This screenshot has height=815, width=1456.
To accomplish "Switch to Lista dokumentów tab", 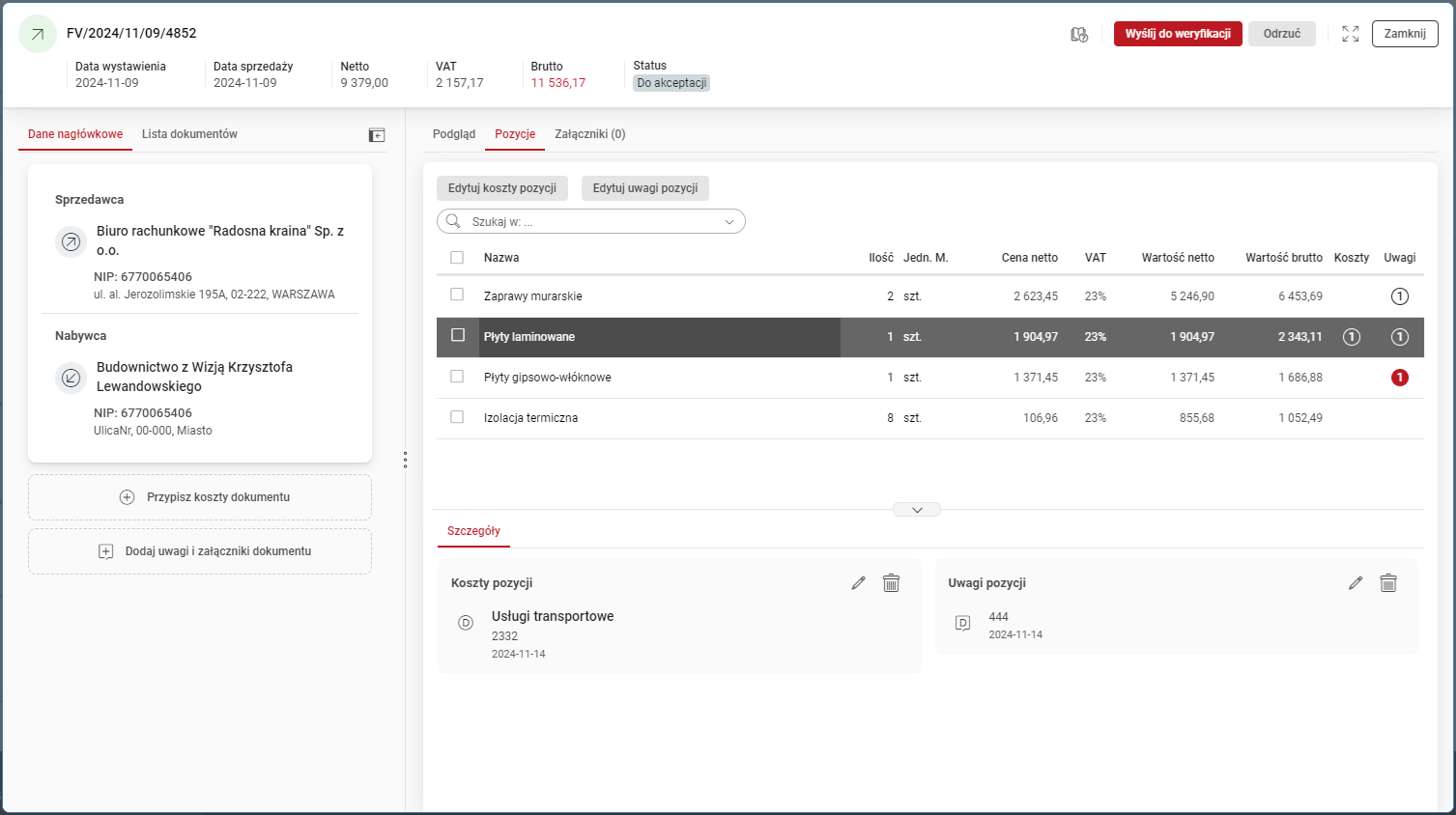I will coord(189,134).
